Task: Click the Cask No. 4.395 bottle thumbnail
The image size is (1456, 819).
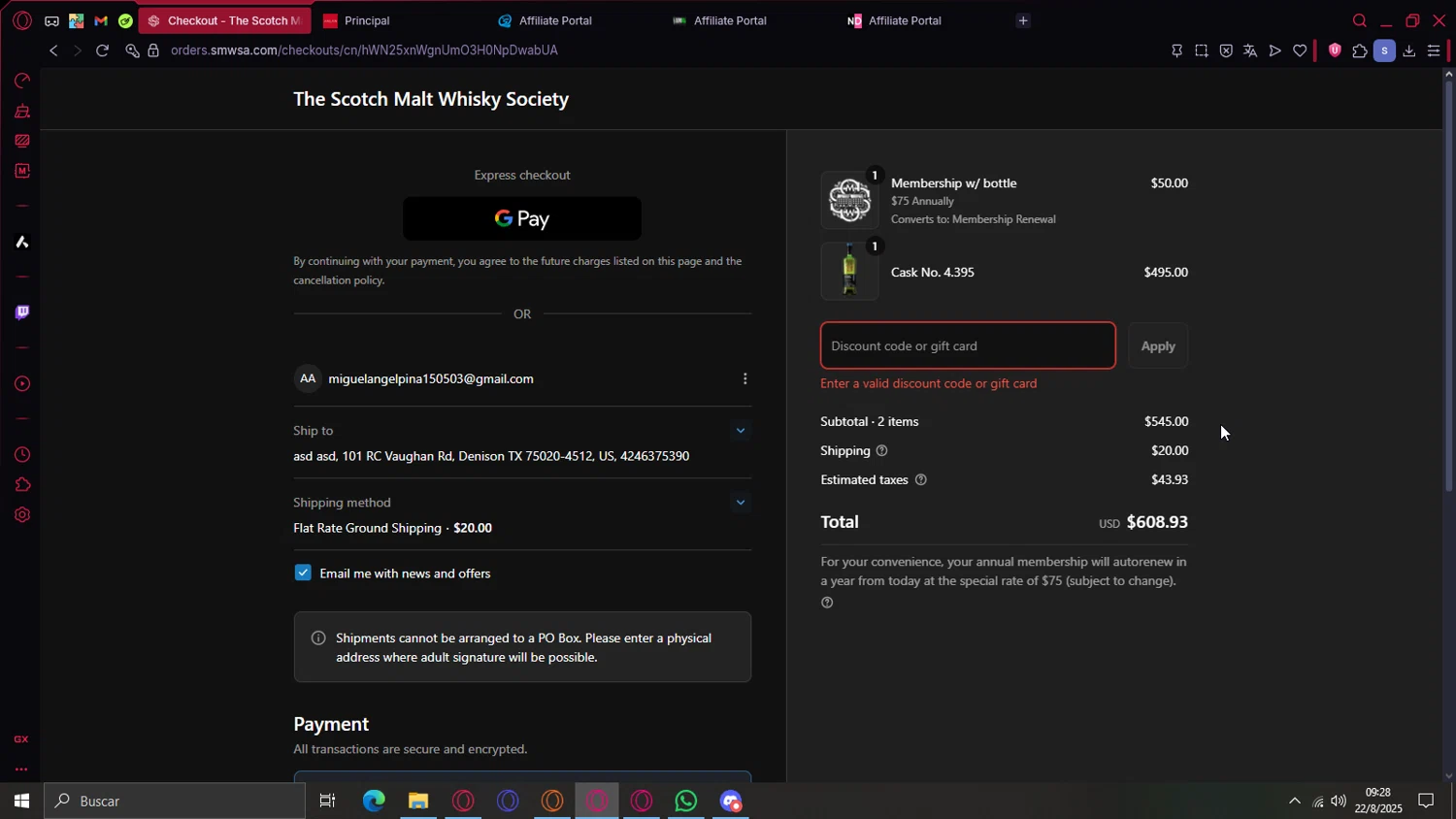Action: click(849, 272)
